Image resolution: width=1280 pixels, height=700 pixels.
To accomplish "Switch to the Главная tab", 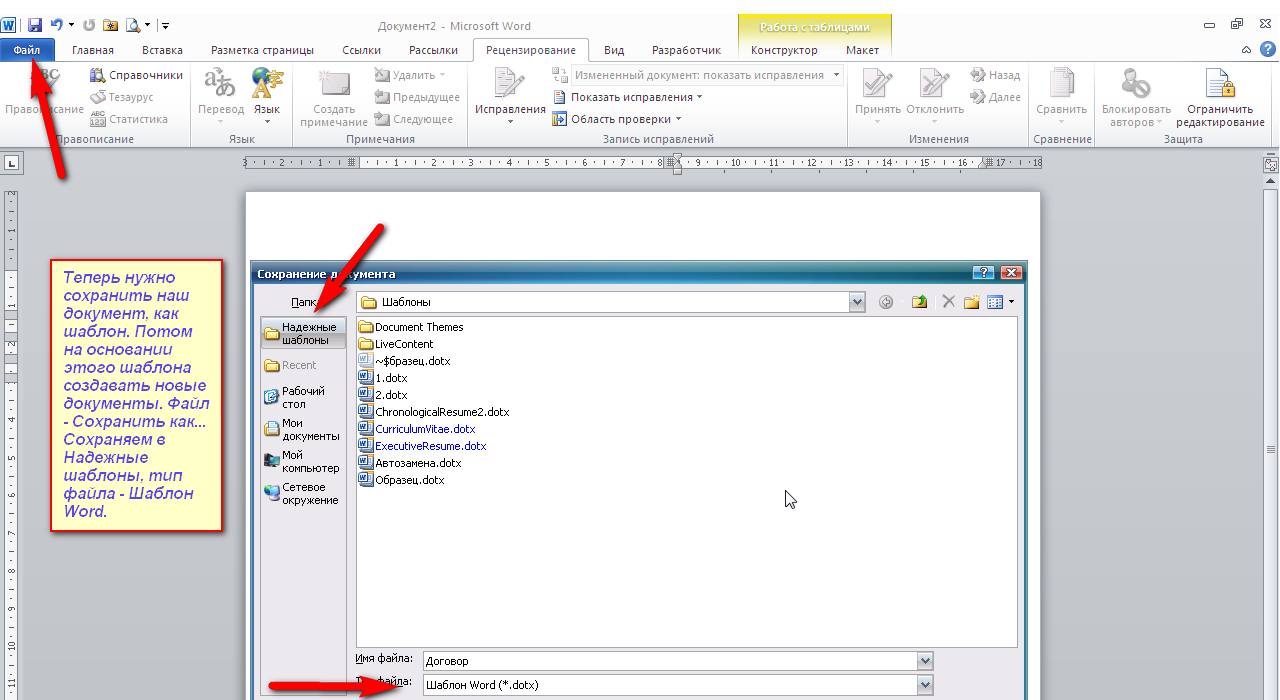I will point(93,50).
